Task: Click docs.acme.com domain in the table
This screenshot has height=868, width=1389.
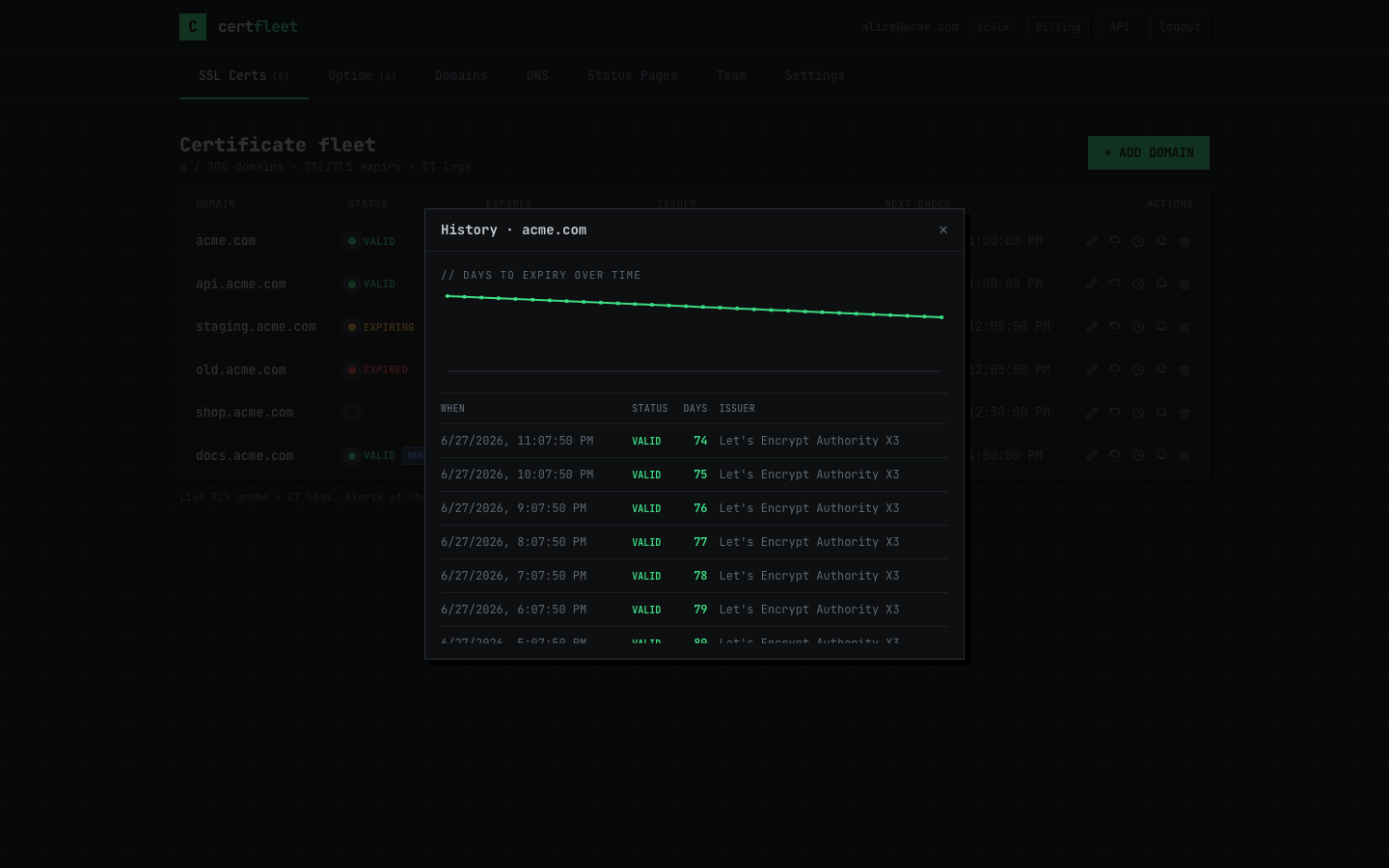Action: [x=244, y=455]
